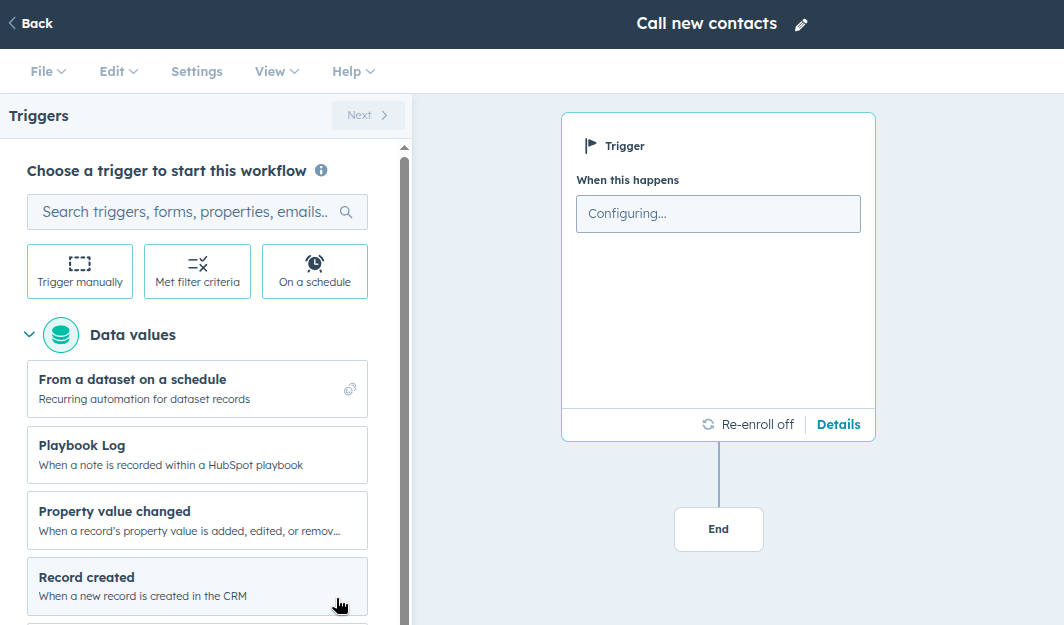
Task: Toggle the Re-enroll off setting
Action: 748,424
